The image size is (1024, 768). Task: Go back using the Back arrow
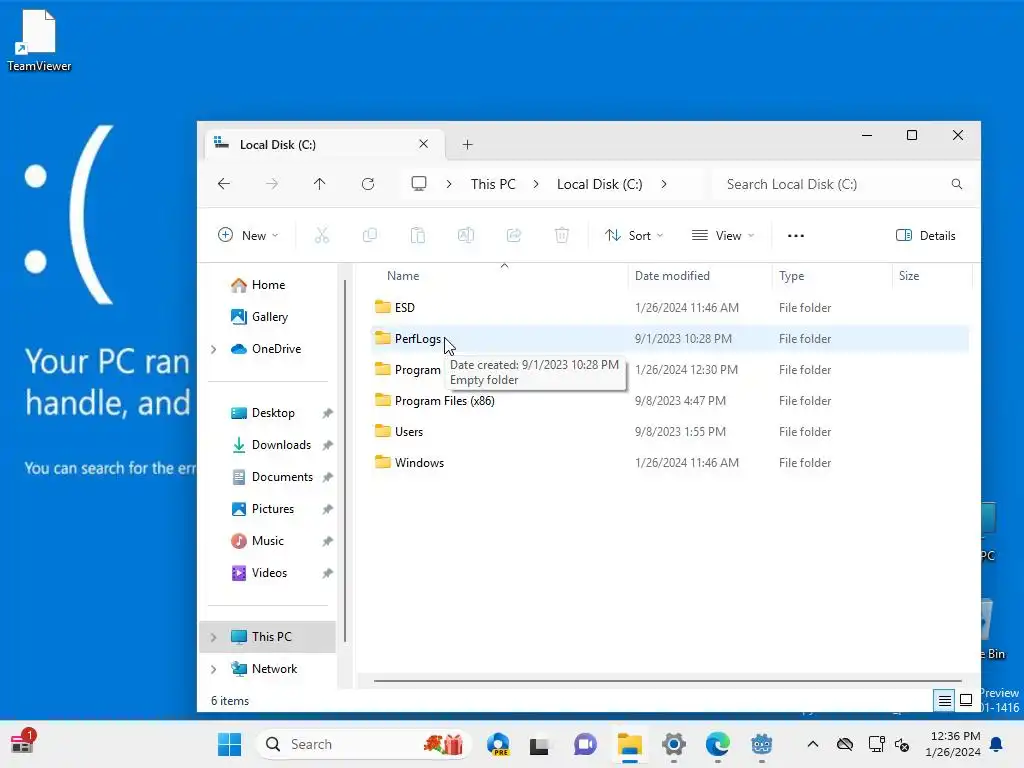224,184
